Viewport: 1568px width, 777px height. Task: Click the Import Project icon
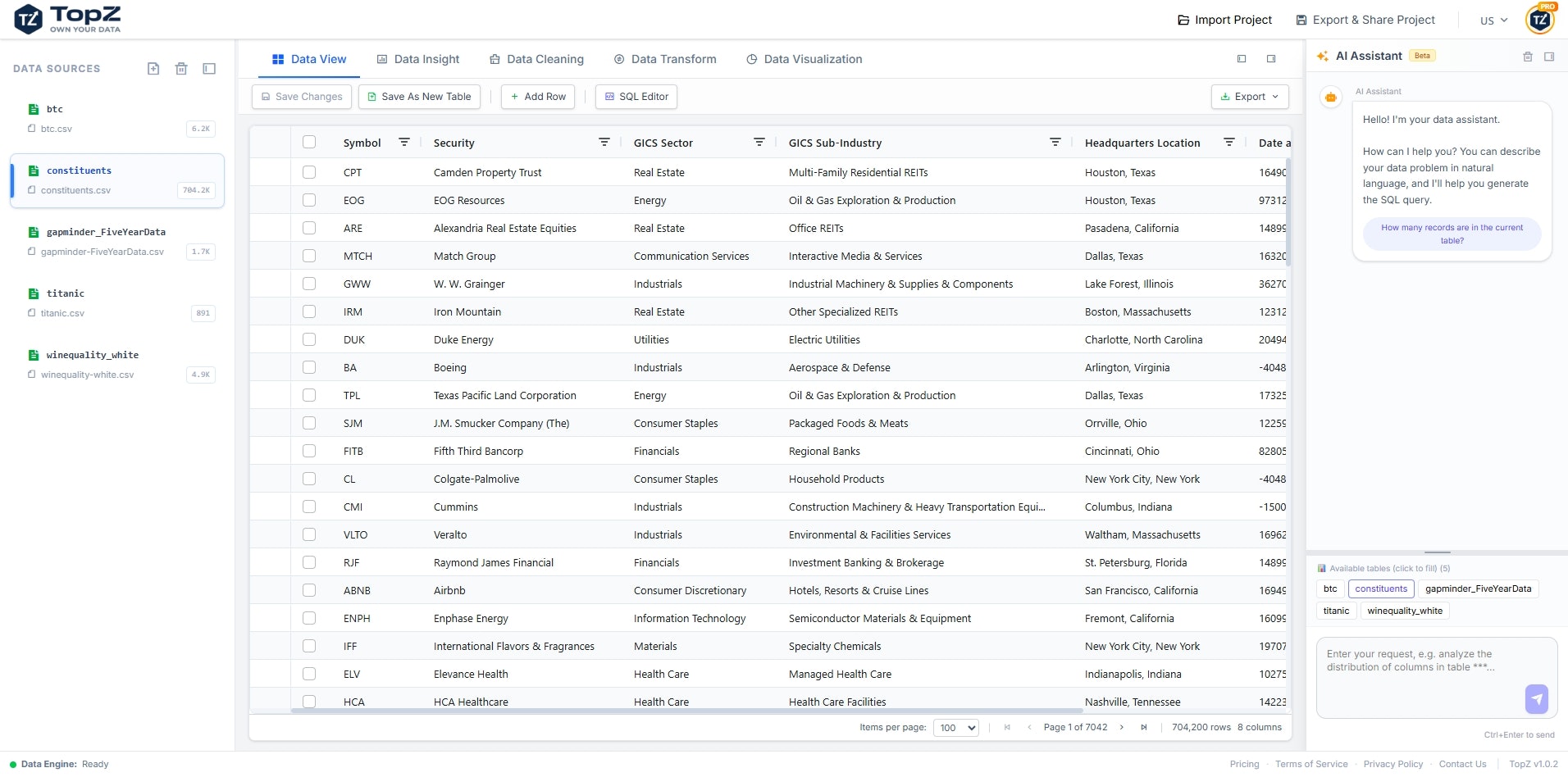[x=1183, y=19]
